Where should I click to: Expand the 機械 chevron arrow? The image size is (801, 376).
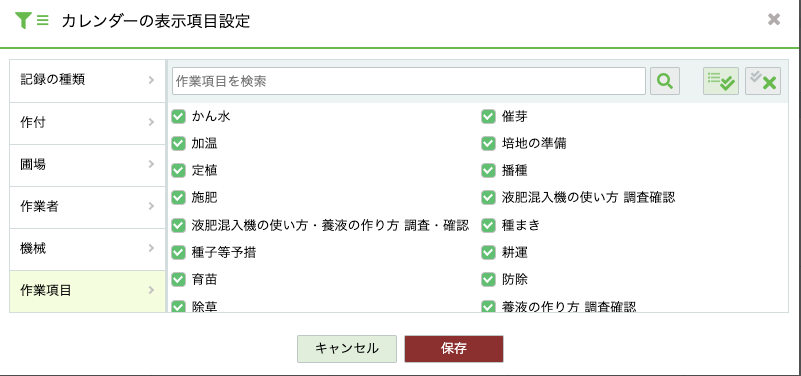pyautogui.click(x=151, y=248)
